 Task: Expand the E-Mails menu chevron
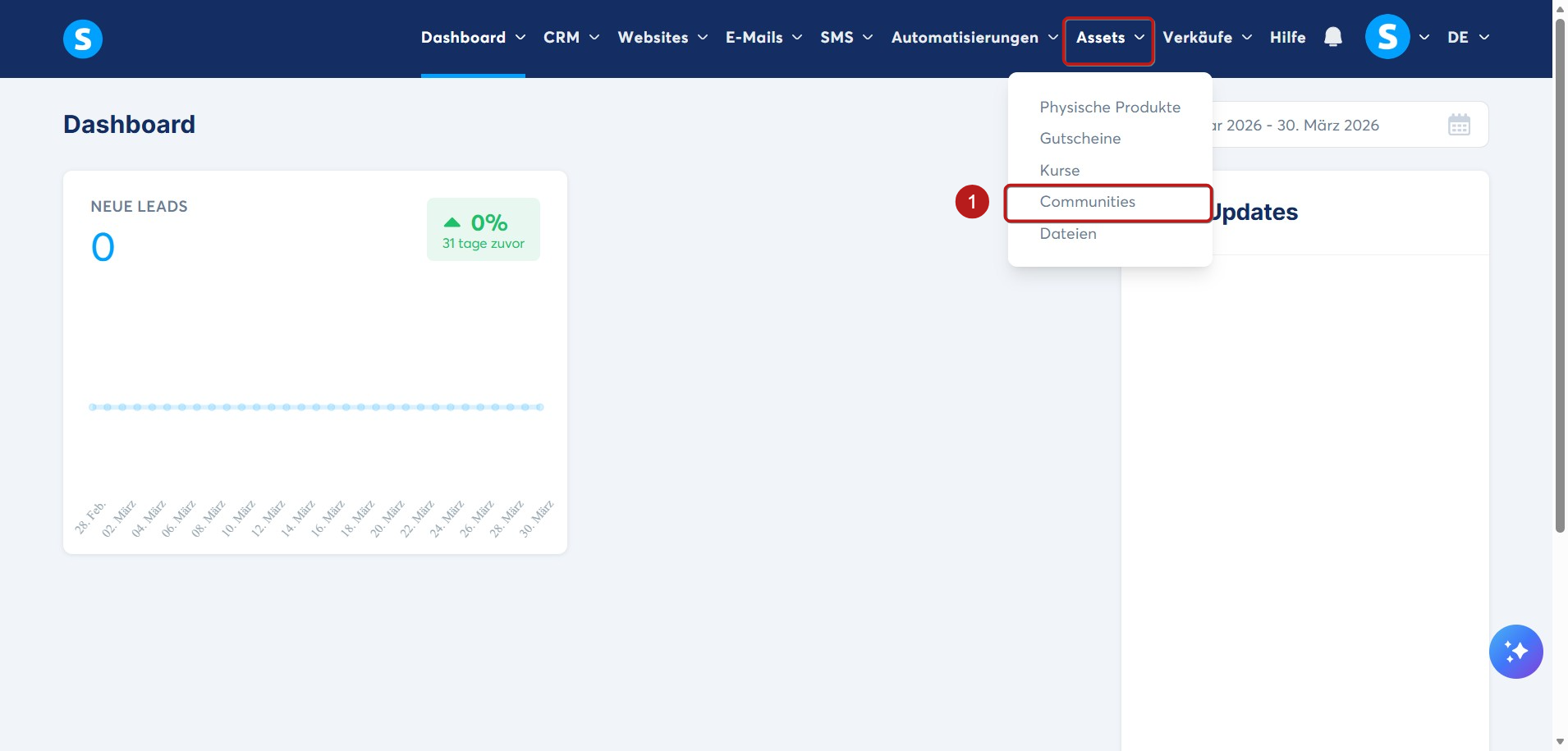click(x=797, y=37)
